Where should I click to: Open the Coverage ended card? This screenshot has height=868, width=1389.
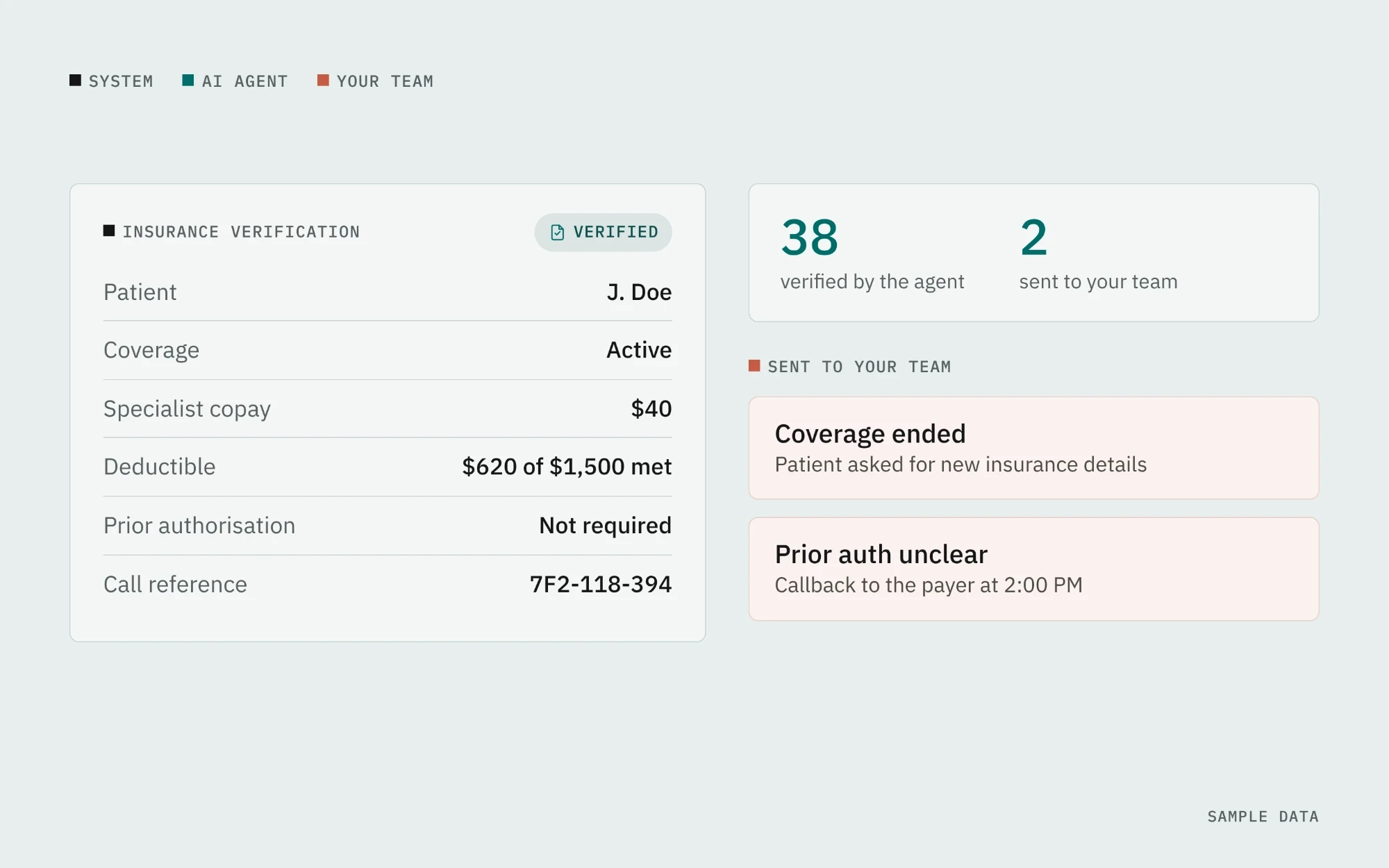point(1033,448)
